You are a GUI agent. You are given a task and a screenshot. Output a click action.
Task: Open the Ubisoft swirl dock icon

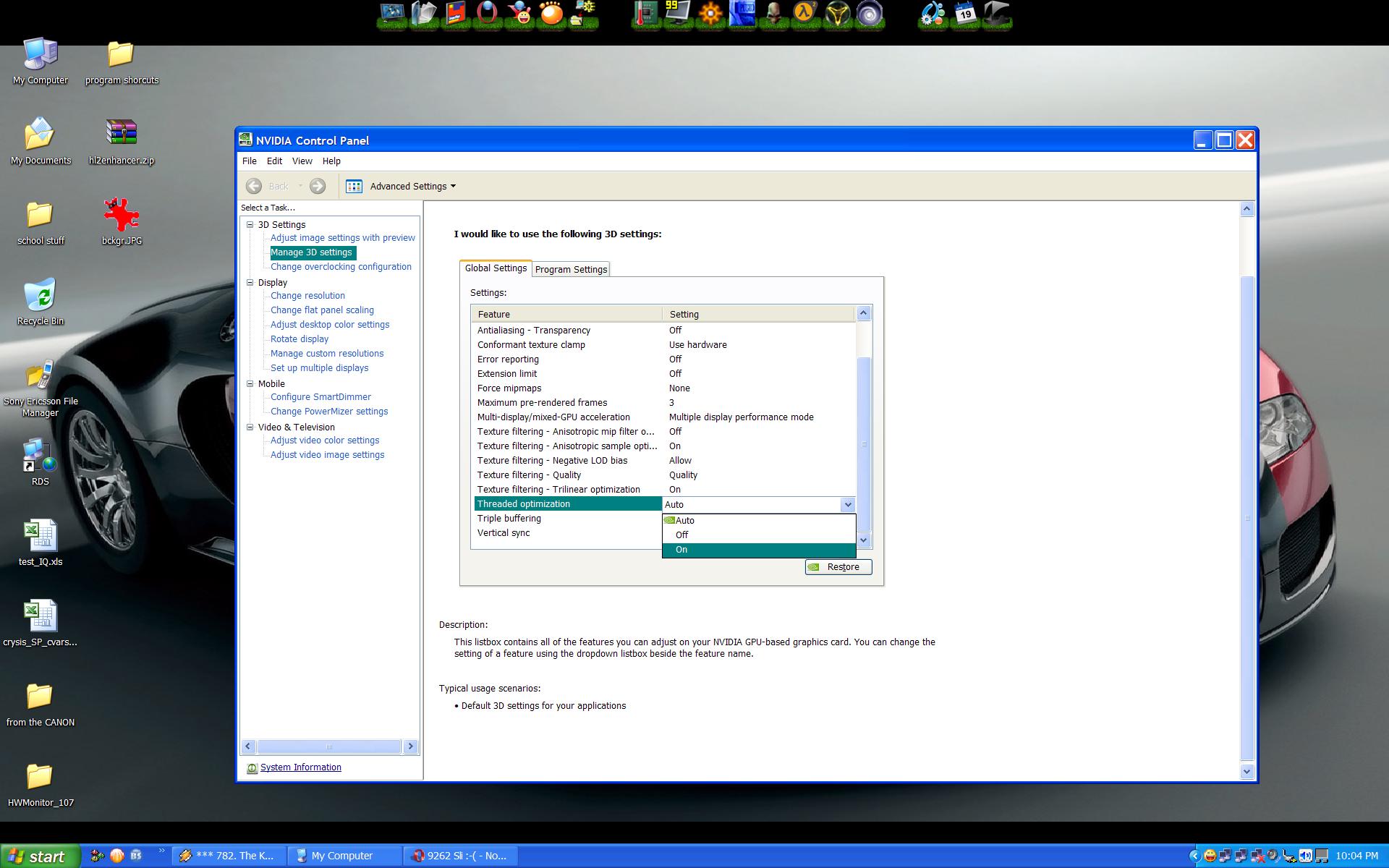(x=869, y=14)
